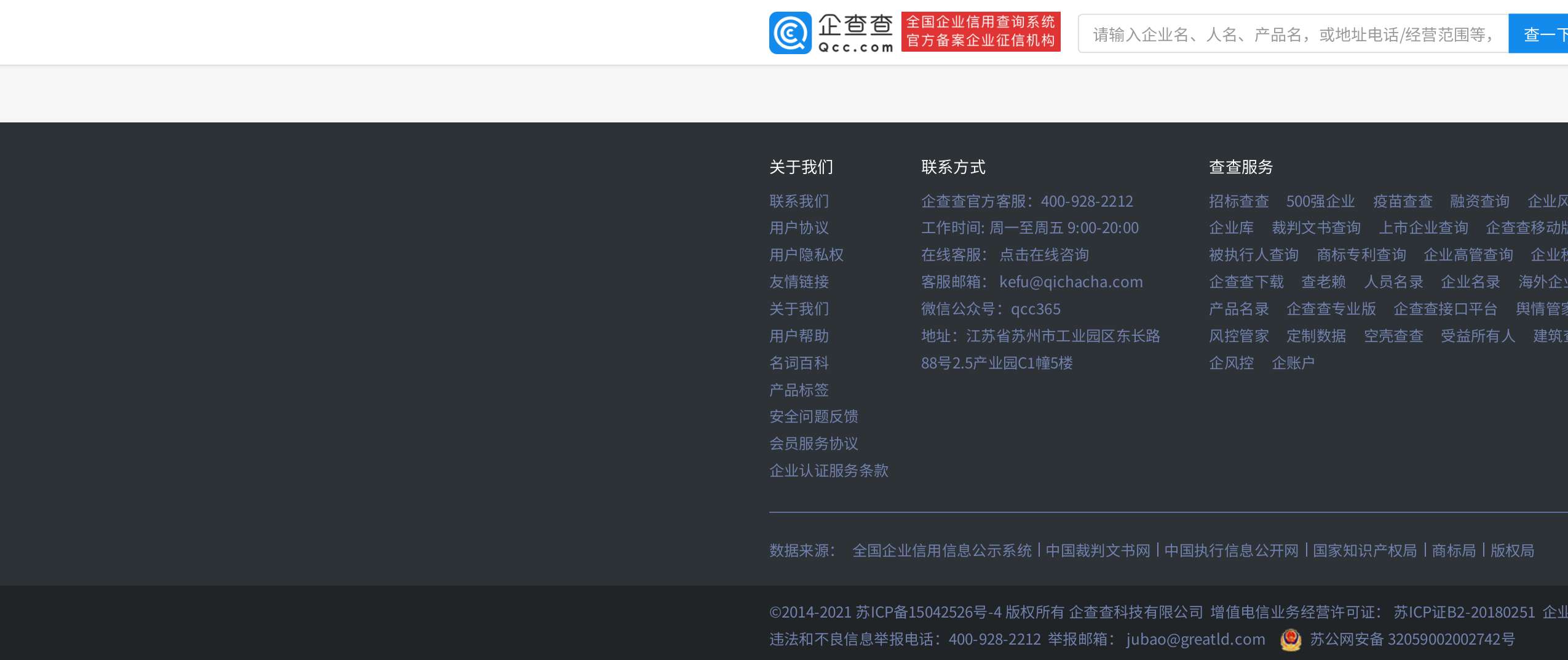The width and height of the screenshot is (1568, 660).
Task: Click the blue 查一下 search button
Action: pyautogui.click(x=1538, y=34)
